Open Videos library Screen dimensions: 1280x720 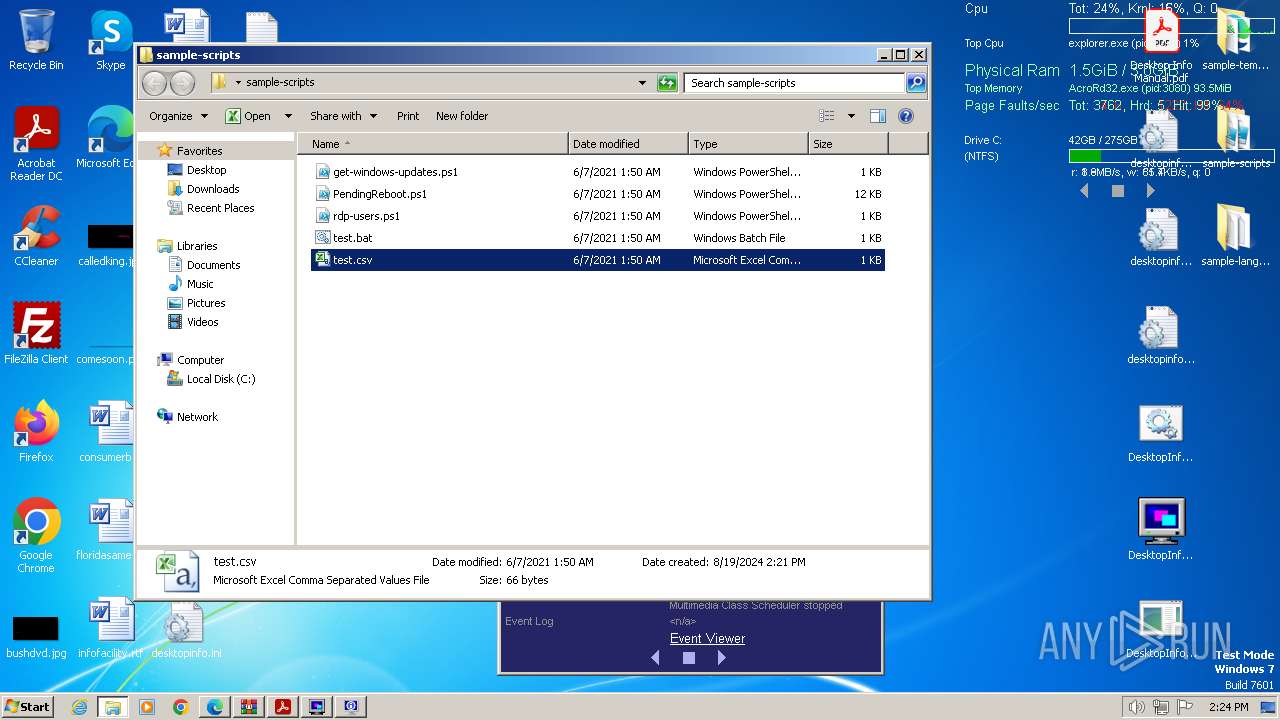(x=202, y=322)
